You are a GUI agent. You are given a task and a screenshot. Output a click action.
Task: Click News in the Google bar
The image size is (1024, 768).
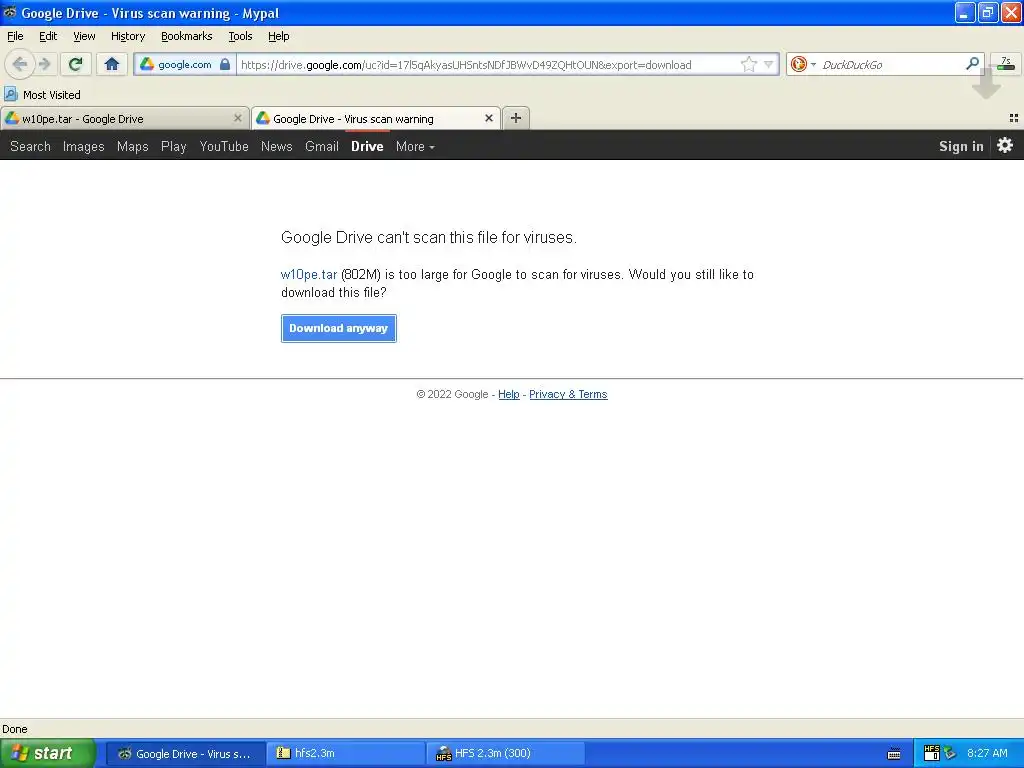click(276, 146)
